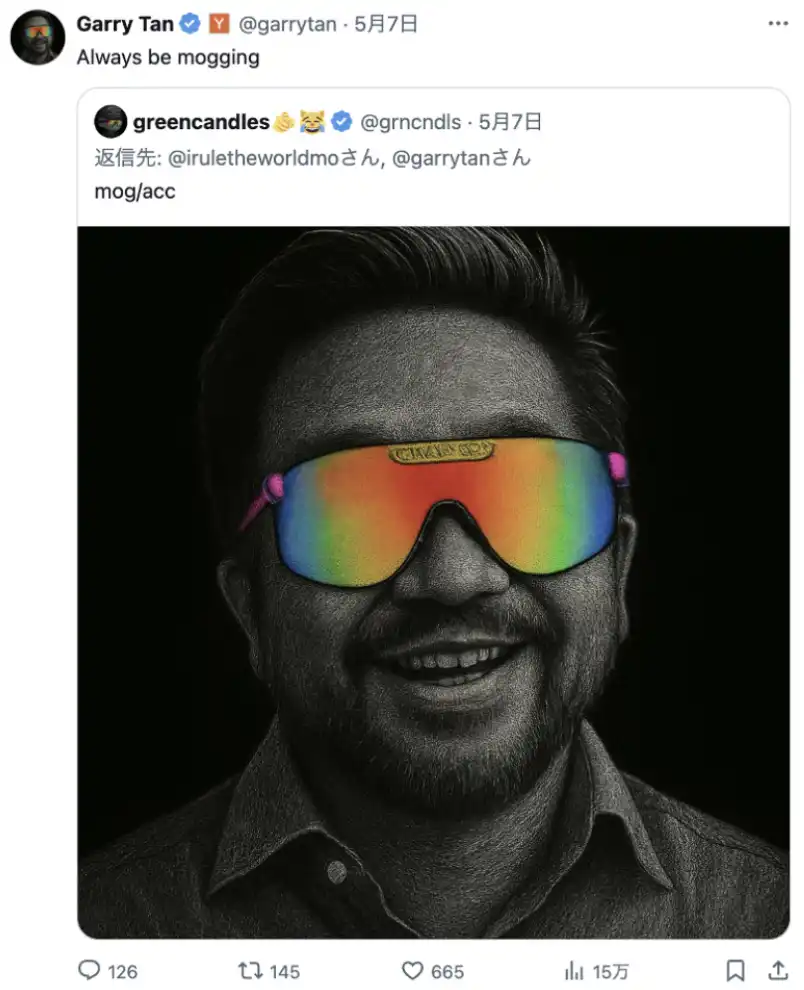Click the 5月7日 timestamp on Garry's post
804x990 pixels.
pos(387,25)
